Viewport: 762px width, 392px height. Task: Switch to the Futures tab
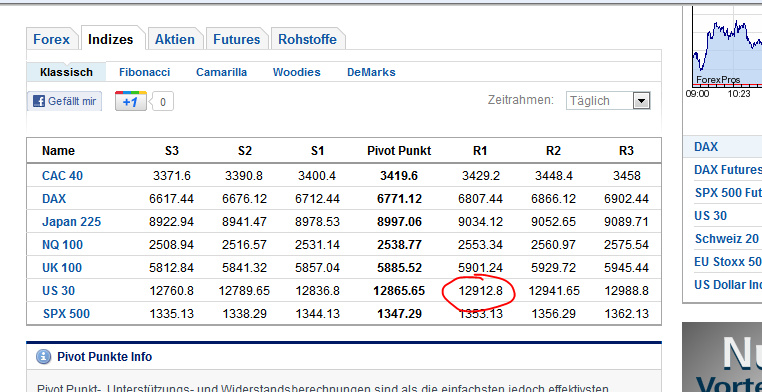tap(237, 39)
